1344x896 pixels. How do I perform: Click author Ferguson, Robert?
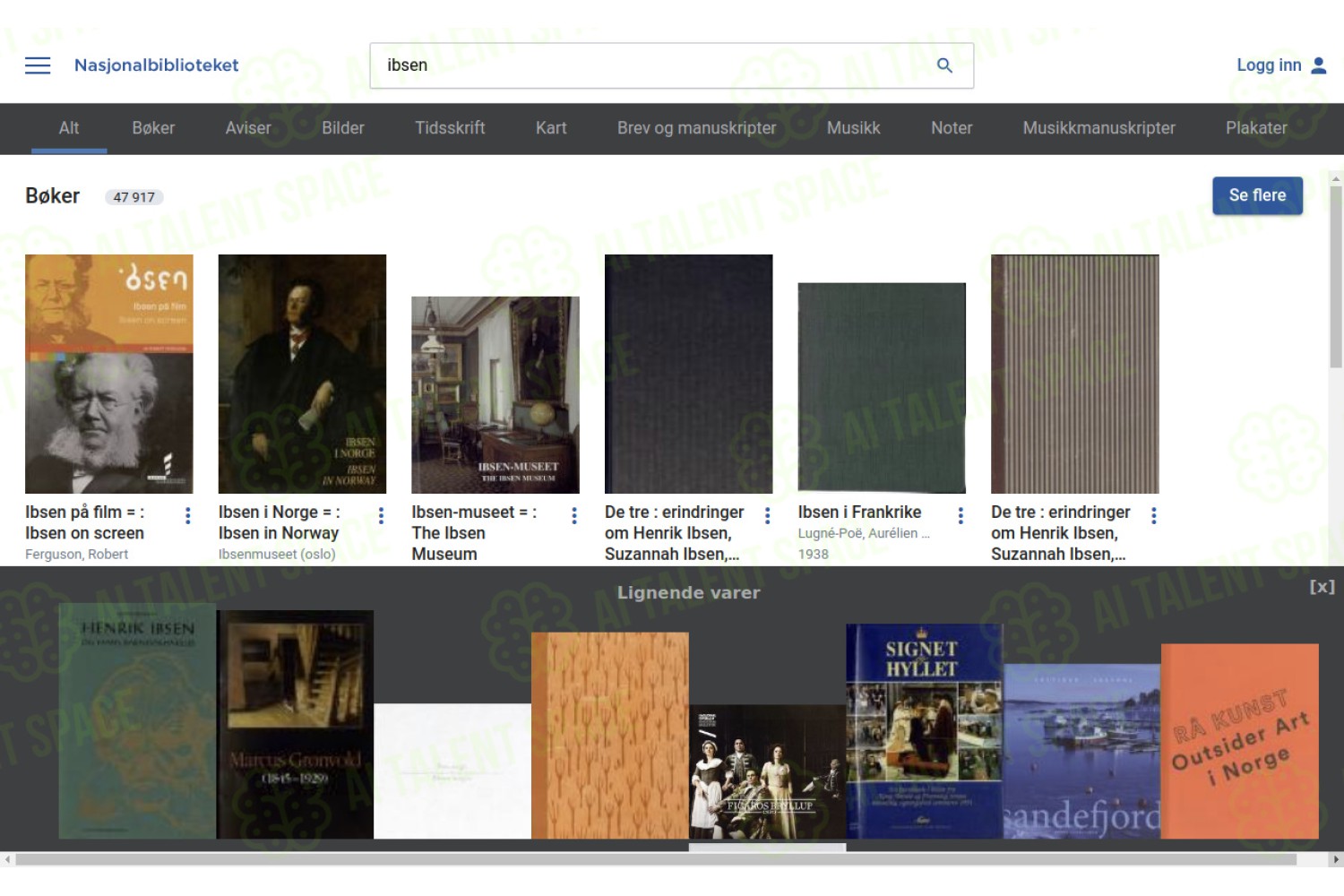pyautogui.click(x=76, y=554)
